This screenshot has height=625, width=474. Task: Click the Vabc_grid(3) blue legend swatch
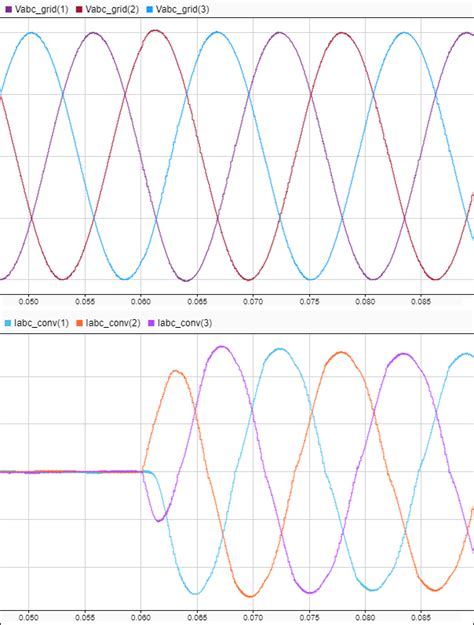pos(150,10)
